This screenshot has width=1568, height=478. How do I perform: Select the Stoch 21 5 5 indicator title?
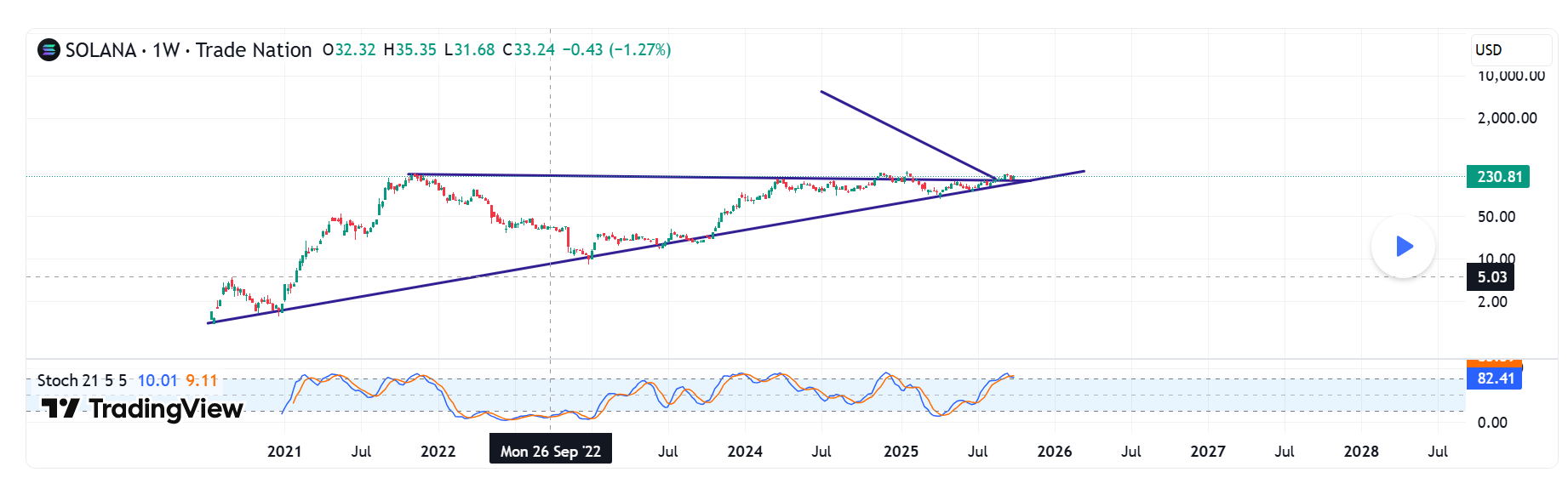pos(82,380)
